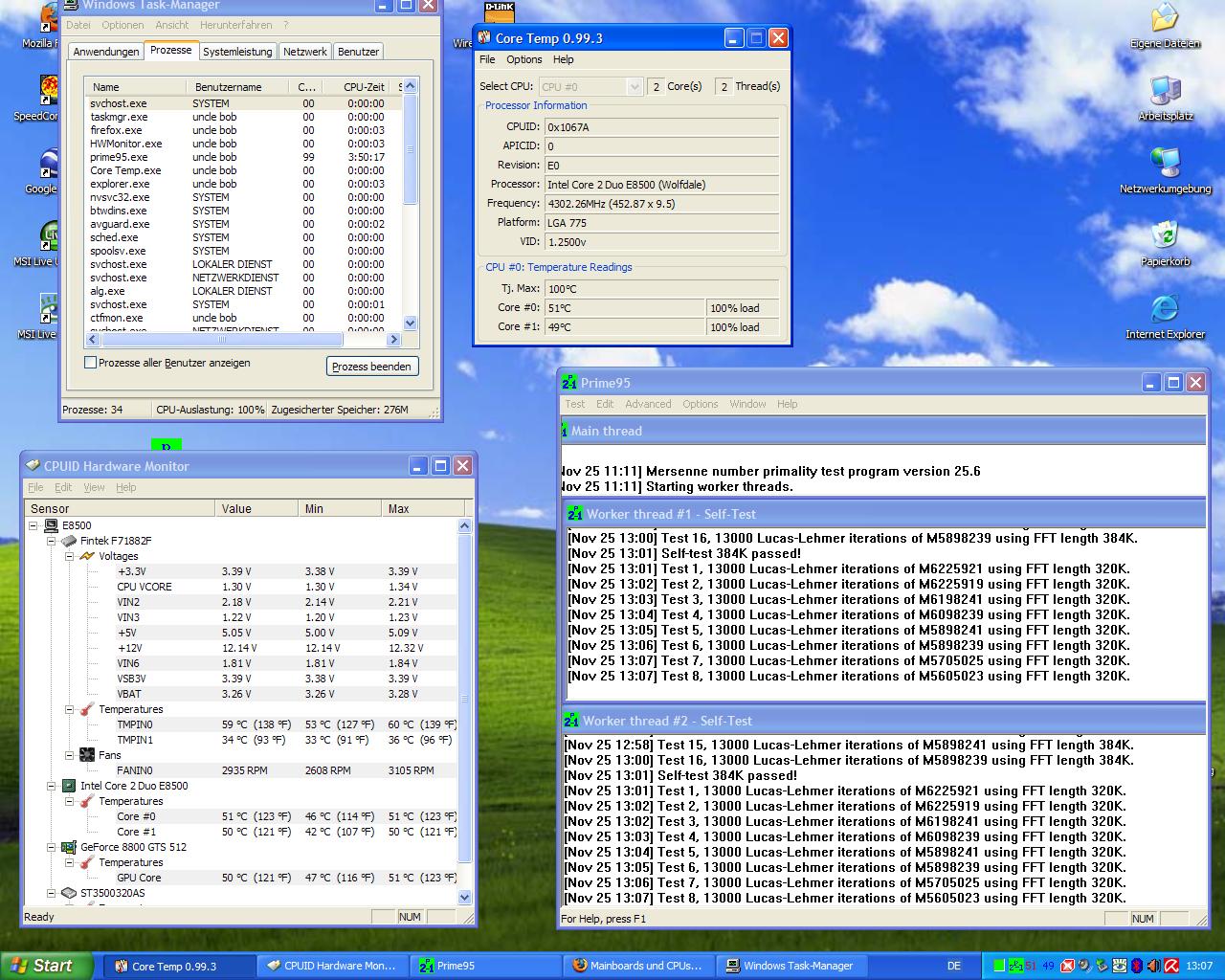
Task: Switch to the Benutzer tab
Action: 359,52
